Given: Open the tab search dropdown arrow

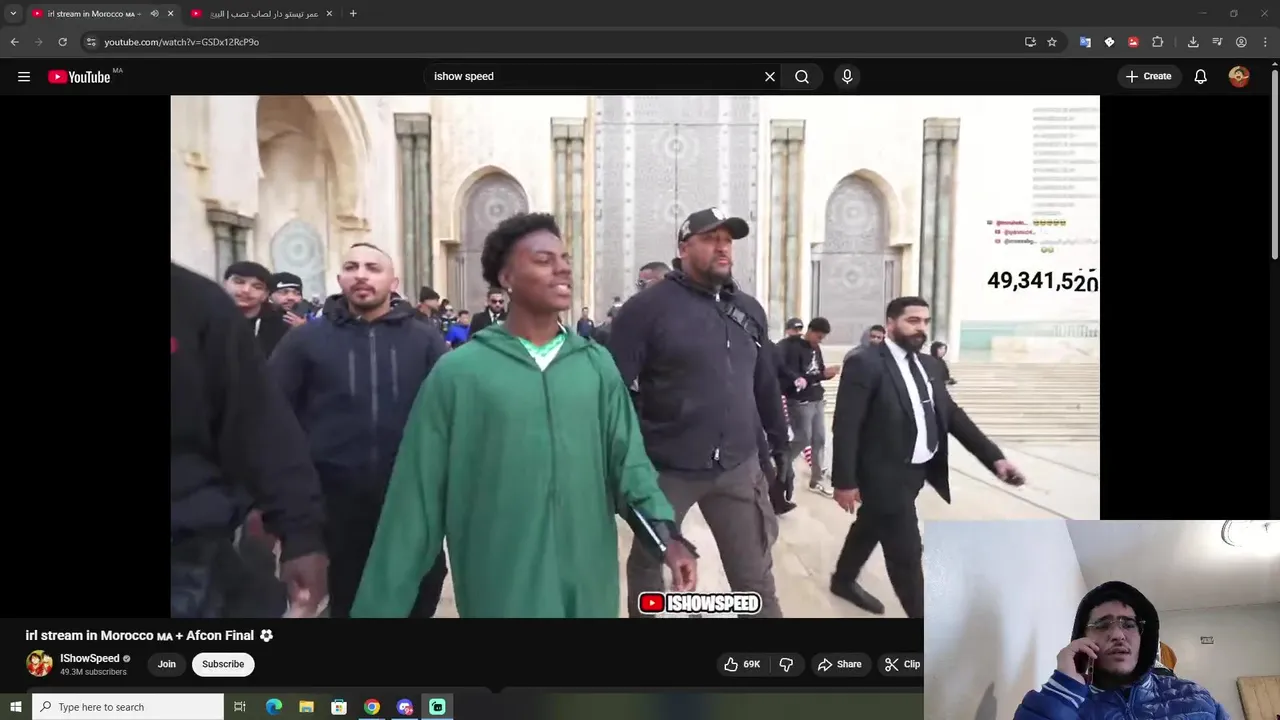Looking at the screenshot, I should click(x=13, y=14).
